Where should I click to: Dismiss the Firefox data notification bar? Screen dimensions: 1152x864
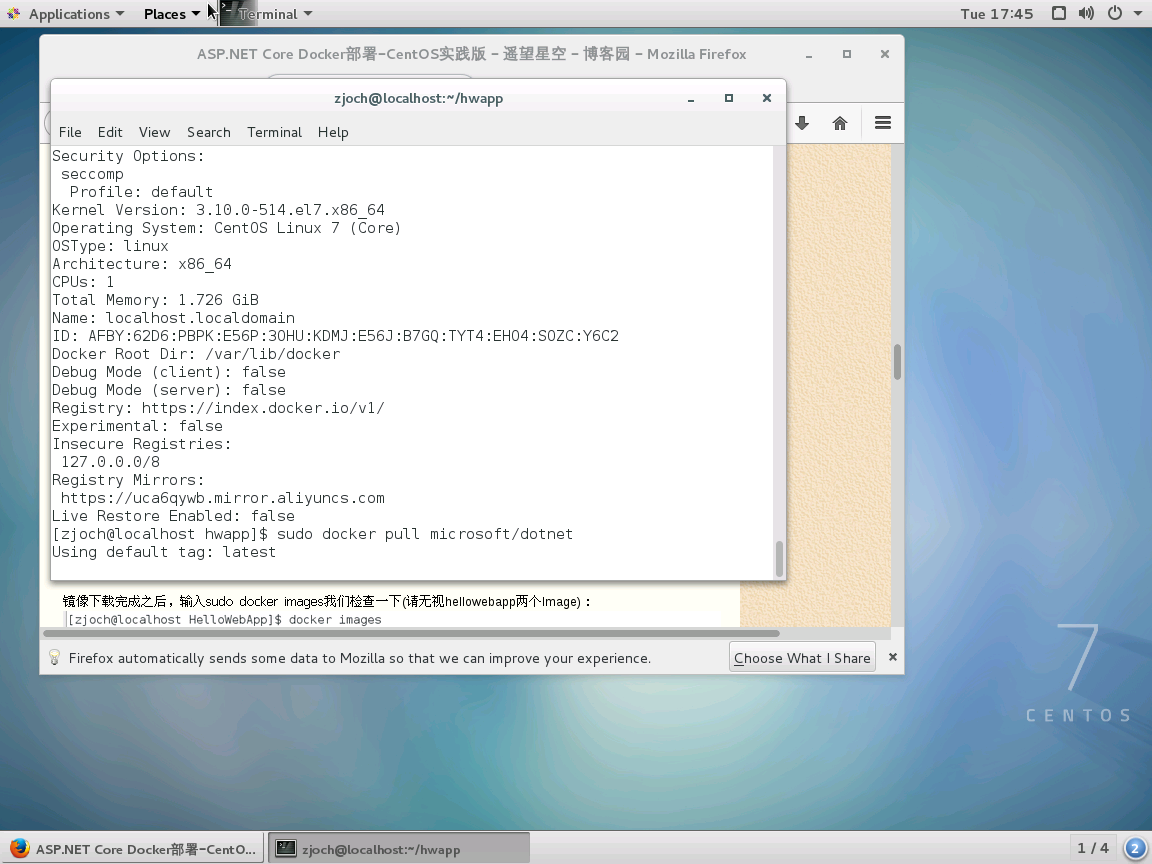click(893, 657)
